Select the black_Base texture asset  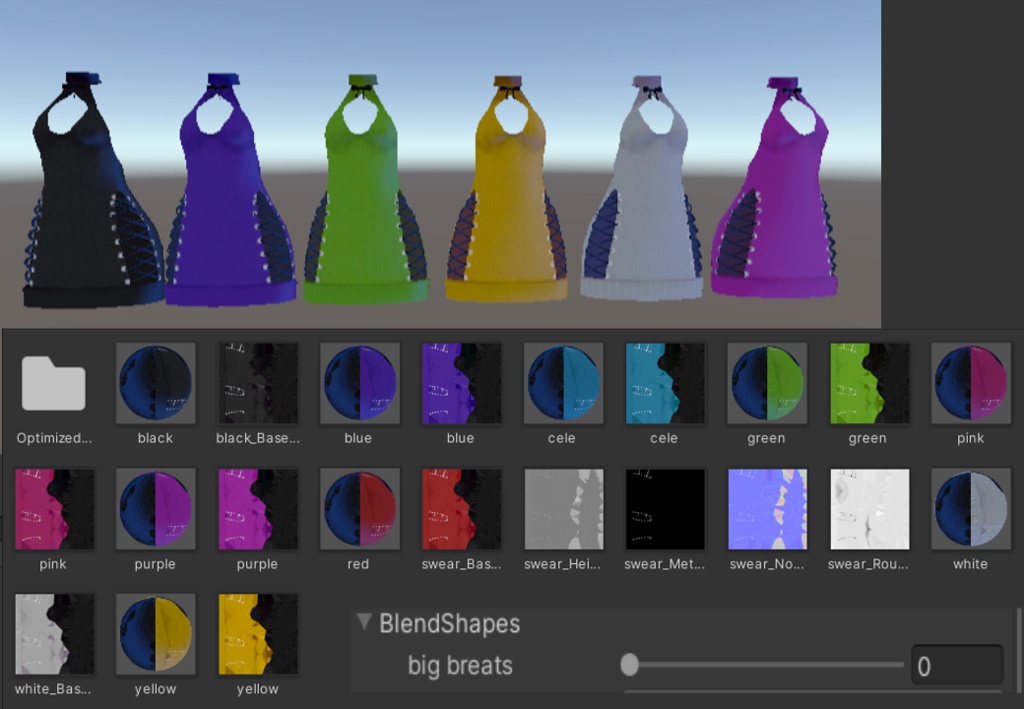(257, 383)
